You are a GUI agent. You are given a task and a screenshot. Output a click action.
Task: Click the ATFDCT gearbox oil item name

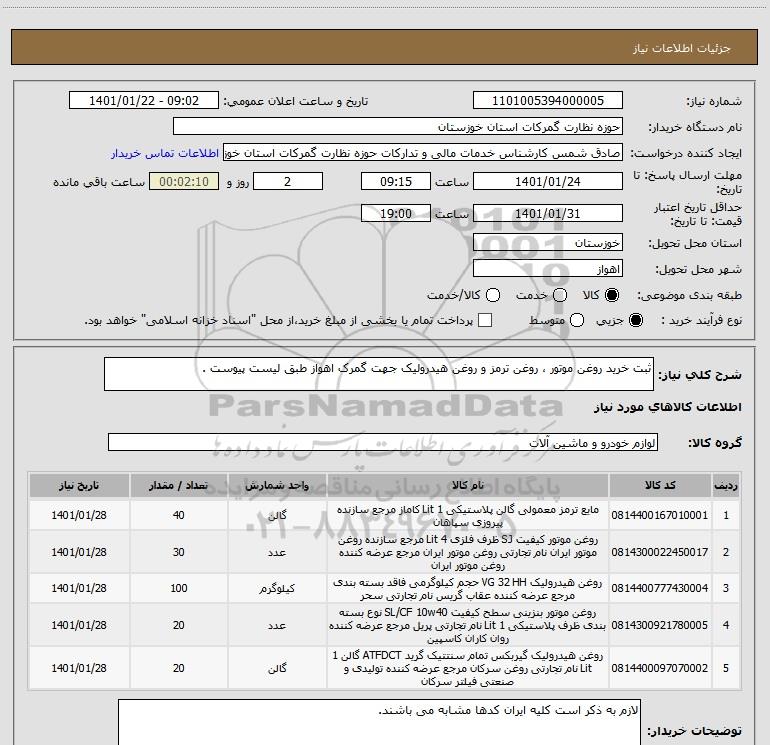[468, 668]
